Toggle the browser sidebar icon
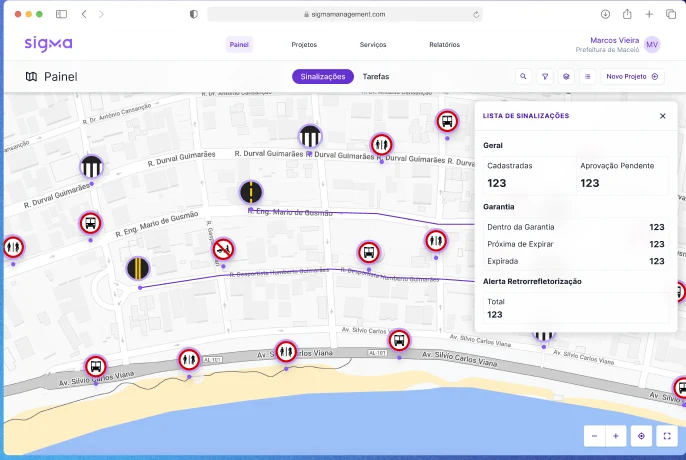Screen dimensions: 686x460 tap(61, 14)
